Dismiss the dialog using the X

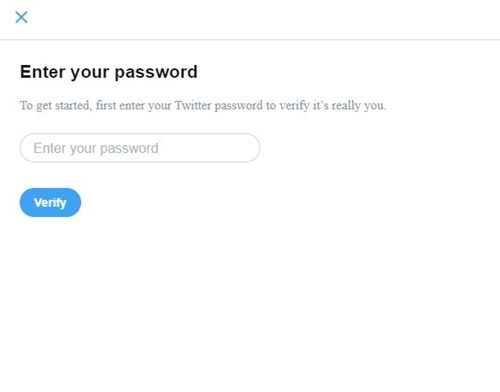tap(21, 17)
